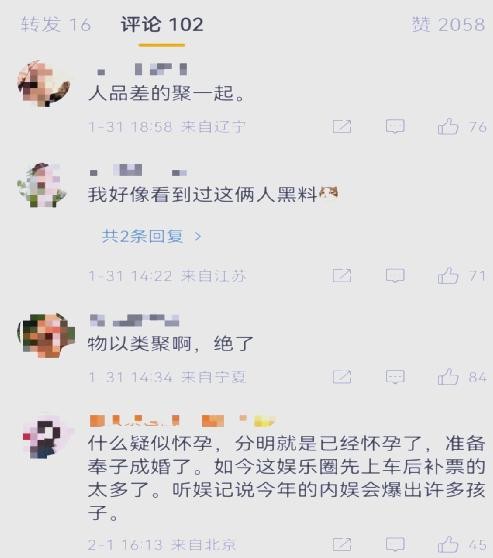Image resolution: width=493 pixels, height=558 pixels.
Task: Open the first commenter's avatar
Action: (43, 84)
